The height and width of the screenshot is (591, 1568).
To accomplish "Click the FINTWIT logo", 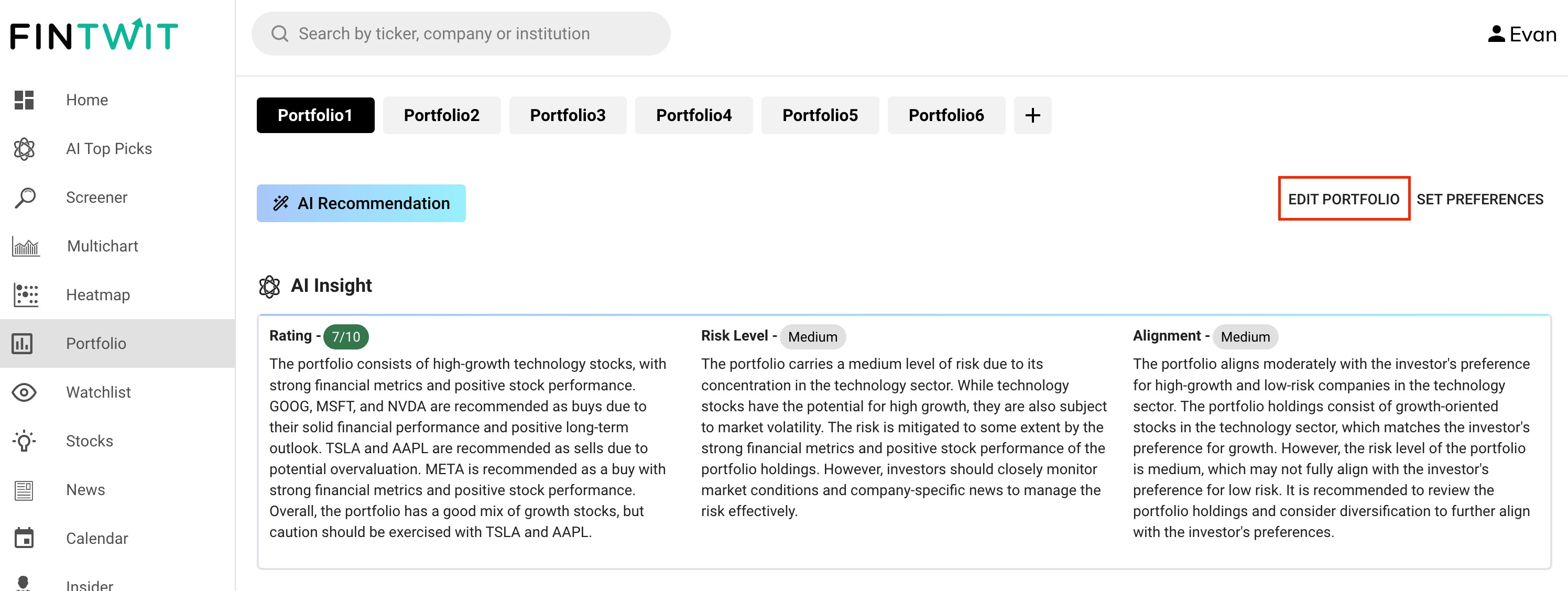I will [94, 35].
